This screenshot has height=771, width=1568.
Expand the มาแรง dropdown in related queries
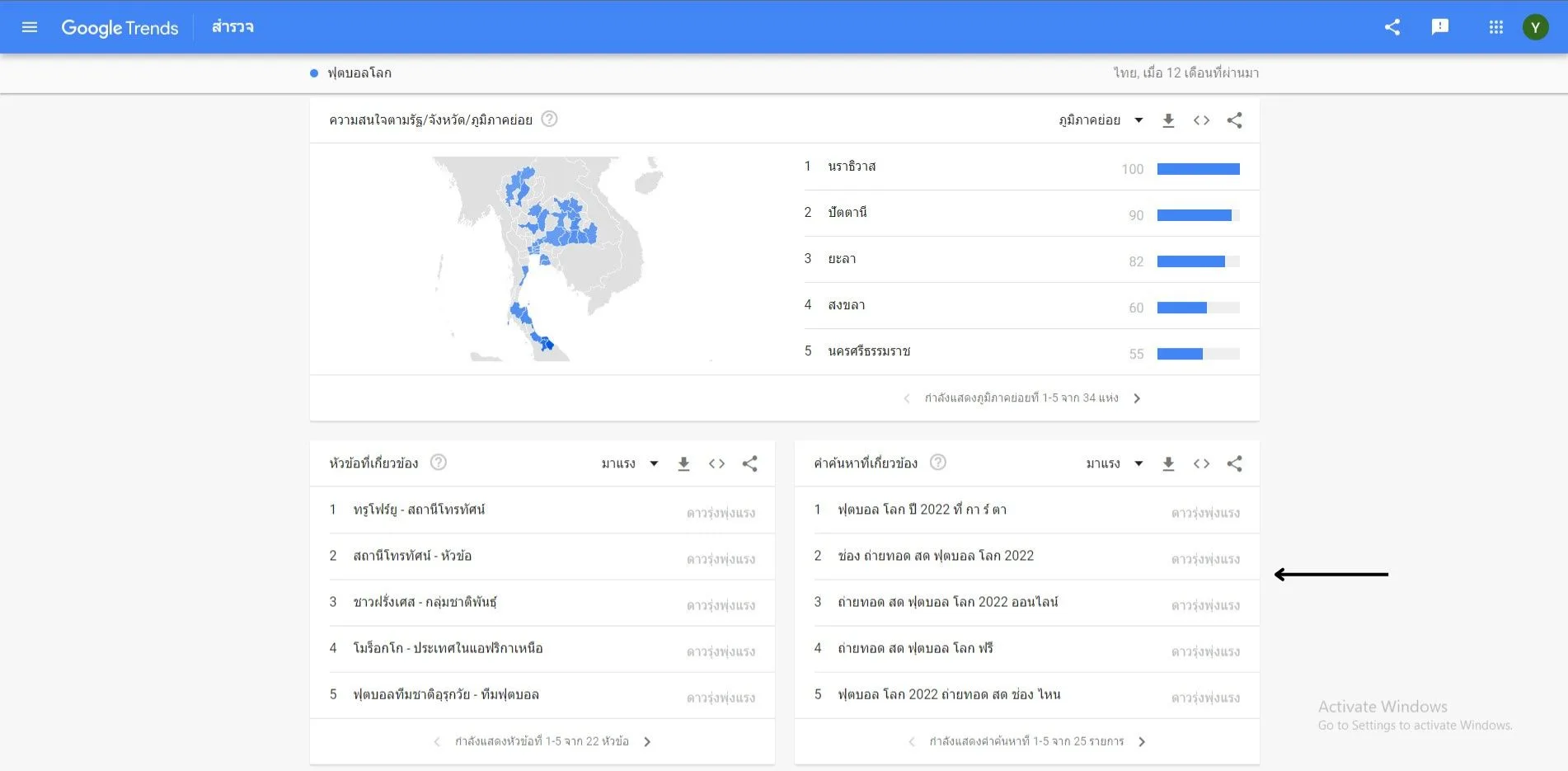(1115, 463)
